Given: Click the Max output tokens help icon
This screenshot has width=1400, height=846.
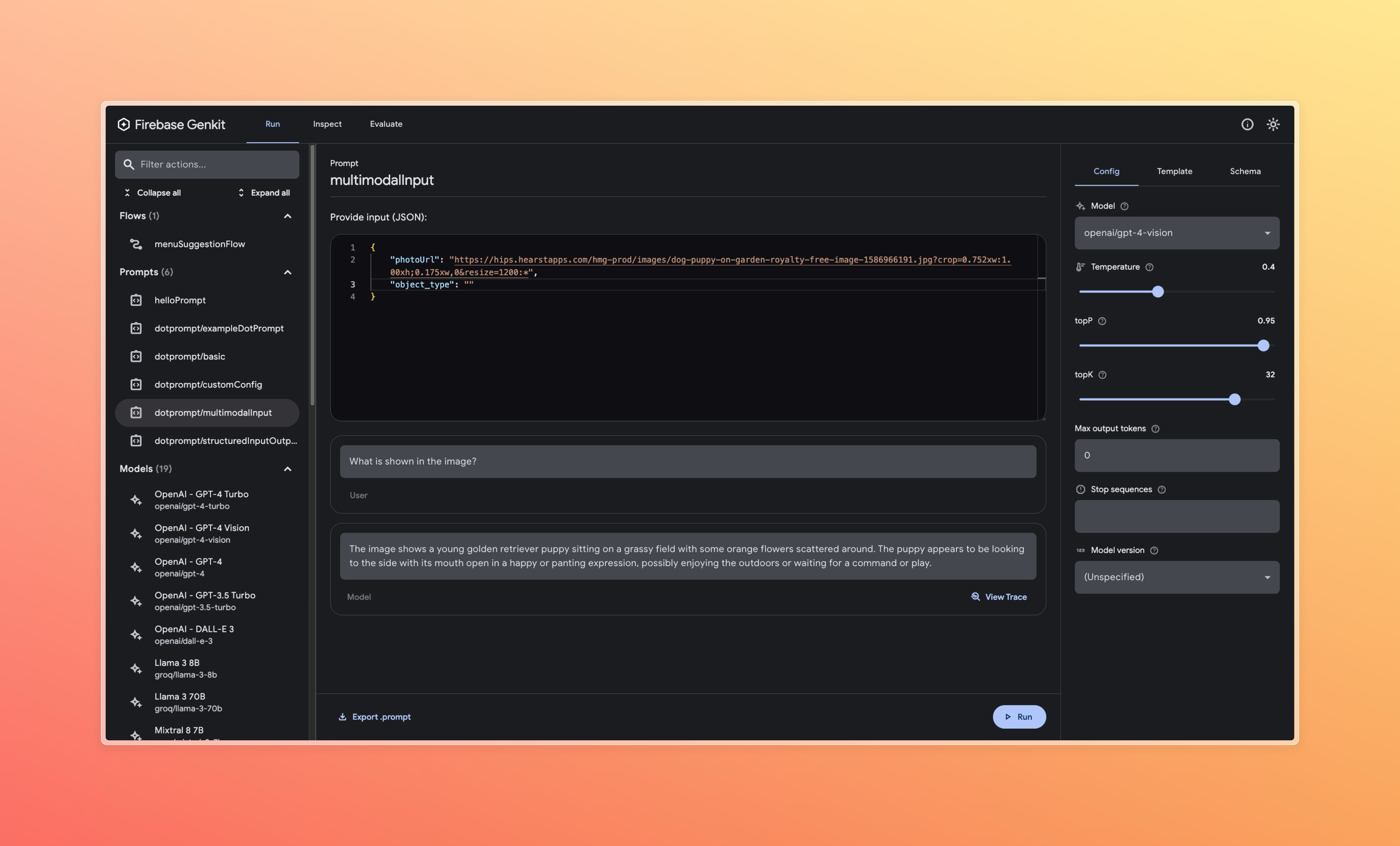Looking at the screenshot, I should point(1155,429).
